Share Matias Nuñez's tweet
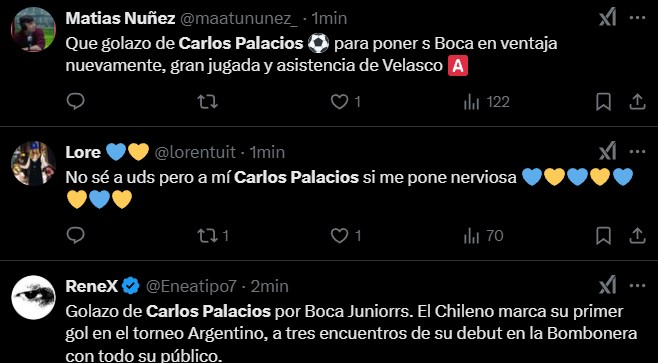 click(637, 102)
